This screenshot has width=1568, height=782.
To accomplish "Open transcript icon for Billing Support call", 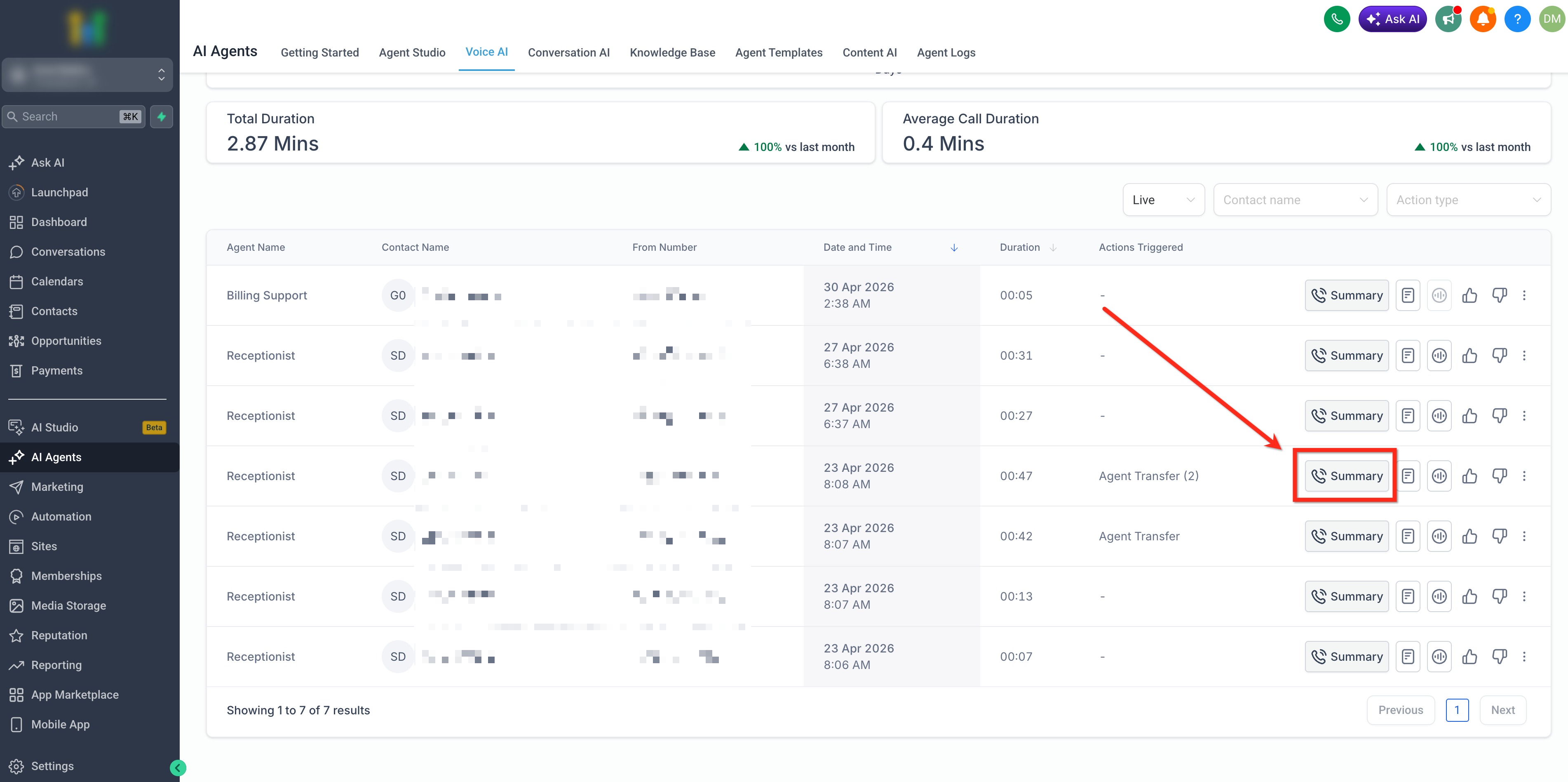I will (x=1407, y=295).
